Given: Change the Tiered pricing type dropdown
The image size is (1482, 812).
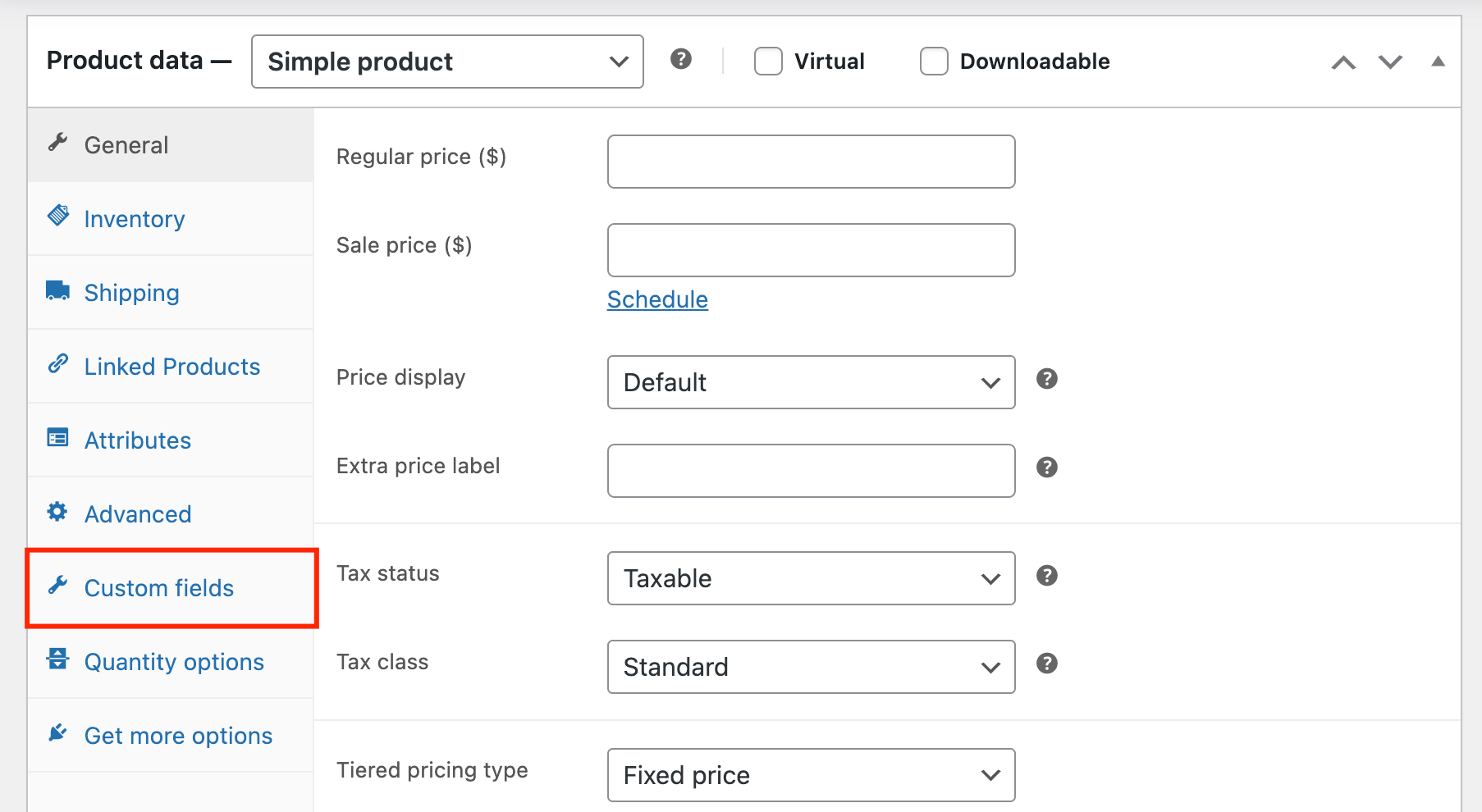Looking at the screenshot, I should click(810, 774).
